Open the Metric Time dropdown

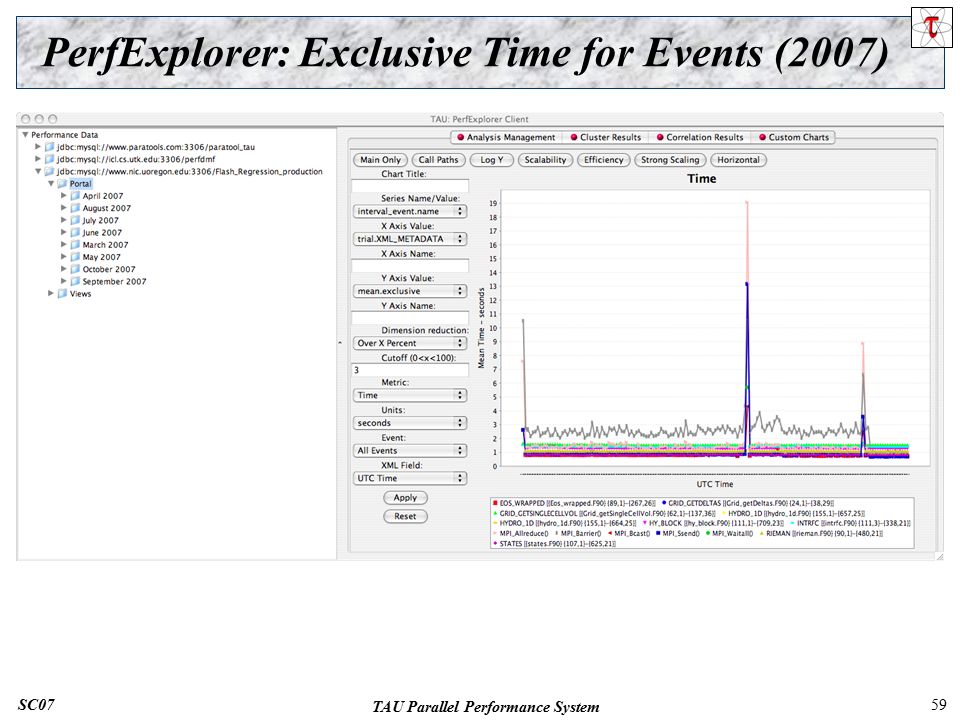(410, 396)
